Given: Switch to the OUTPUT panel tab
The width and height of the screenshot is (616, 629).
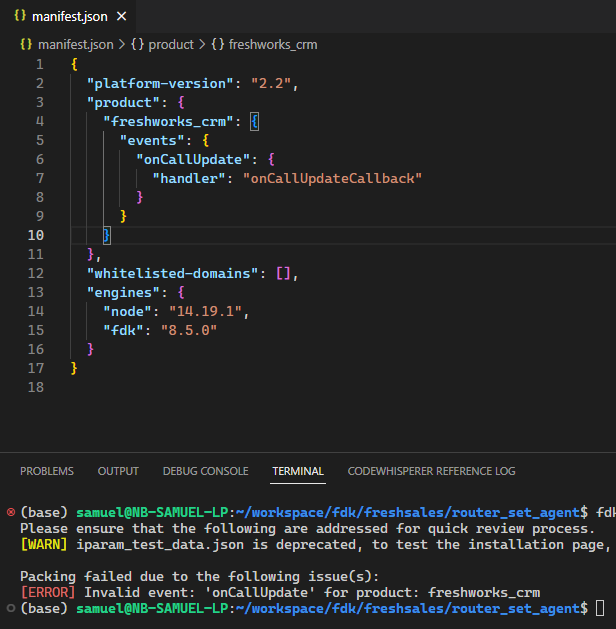Looking at the screenshot, I should 118,471.
